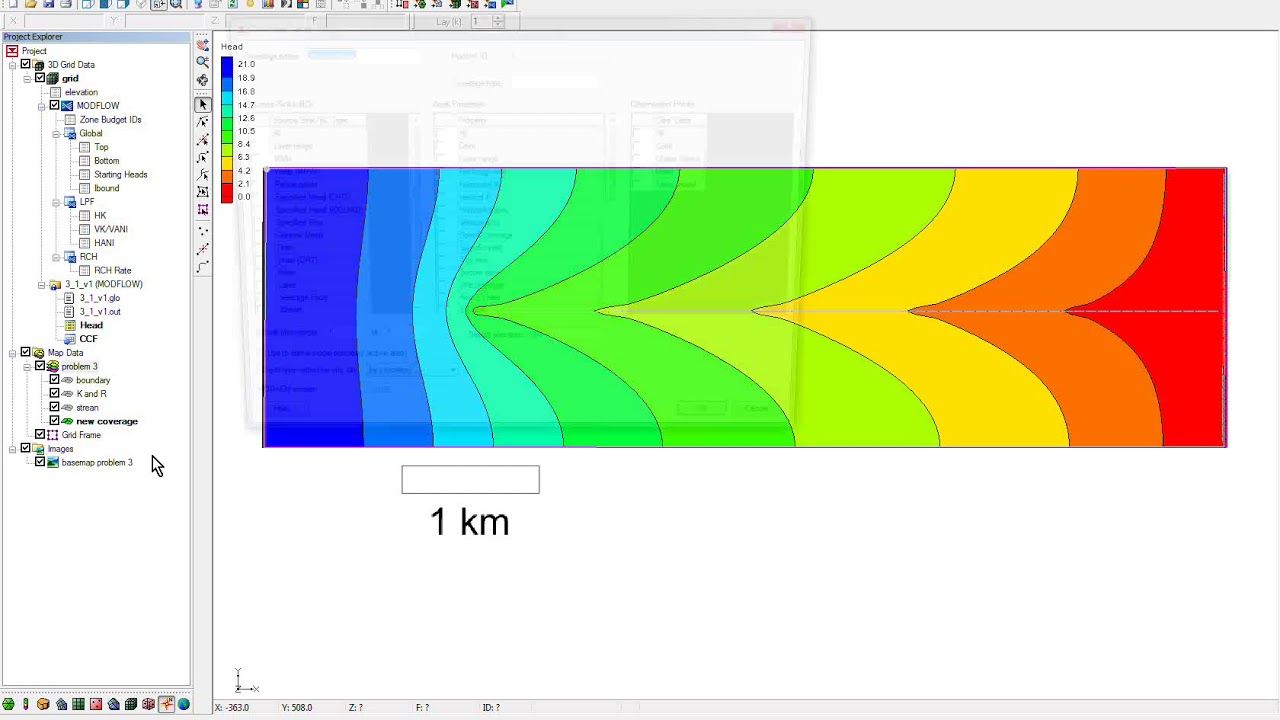1280x720 pixels.
Task: Toggle the new coverage checkbox
Action: (54, 421)
